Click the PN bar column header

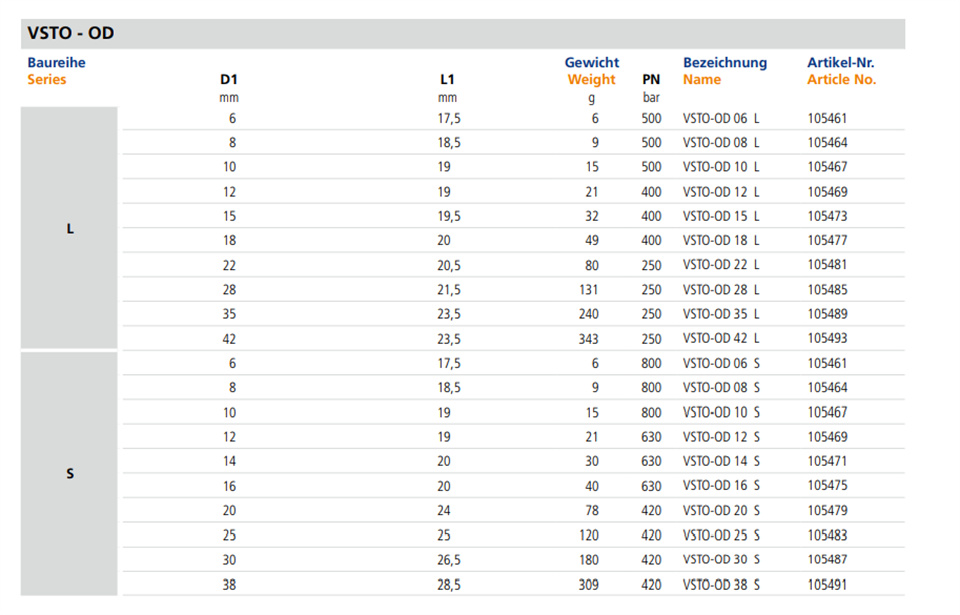651,88
